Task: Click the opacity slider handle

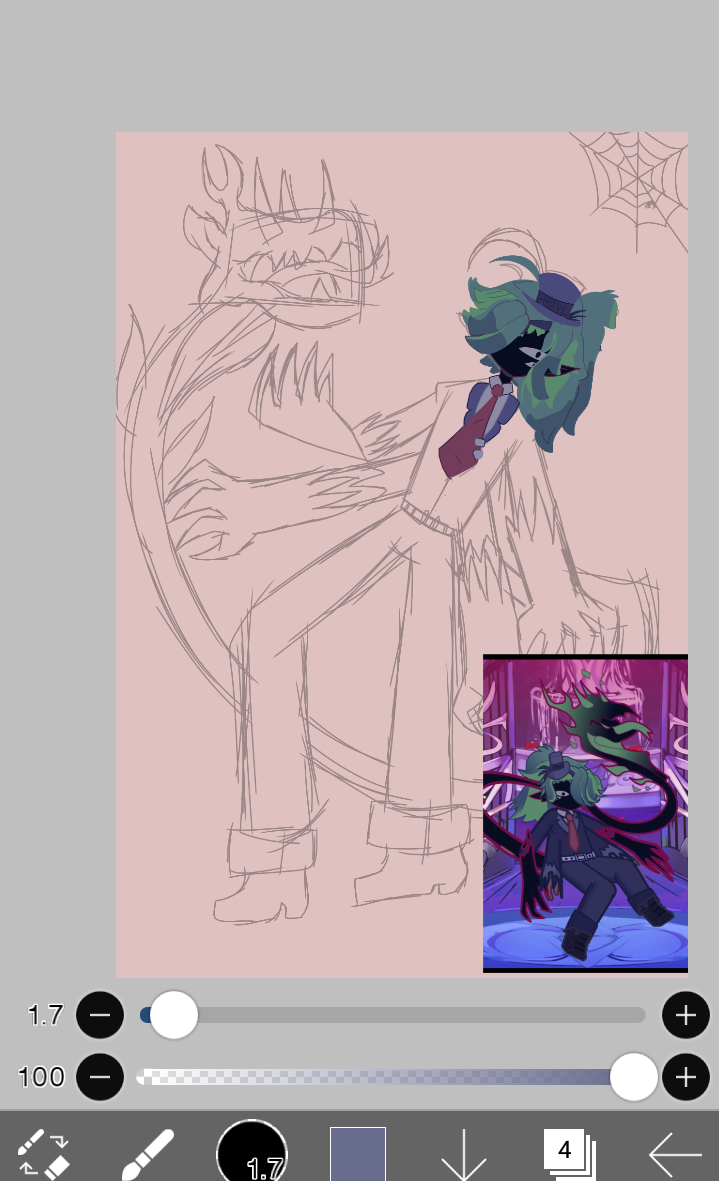Action: click(x=633, y=1077)
